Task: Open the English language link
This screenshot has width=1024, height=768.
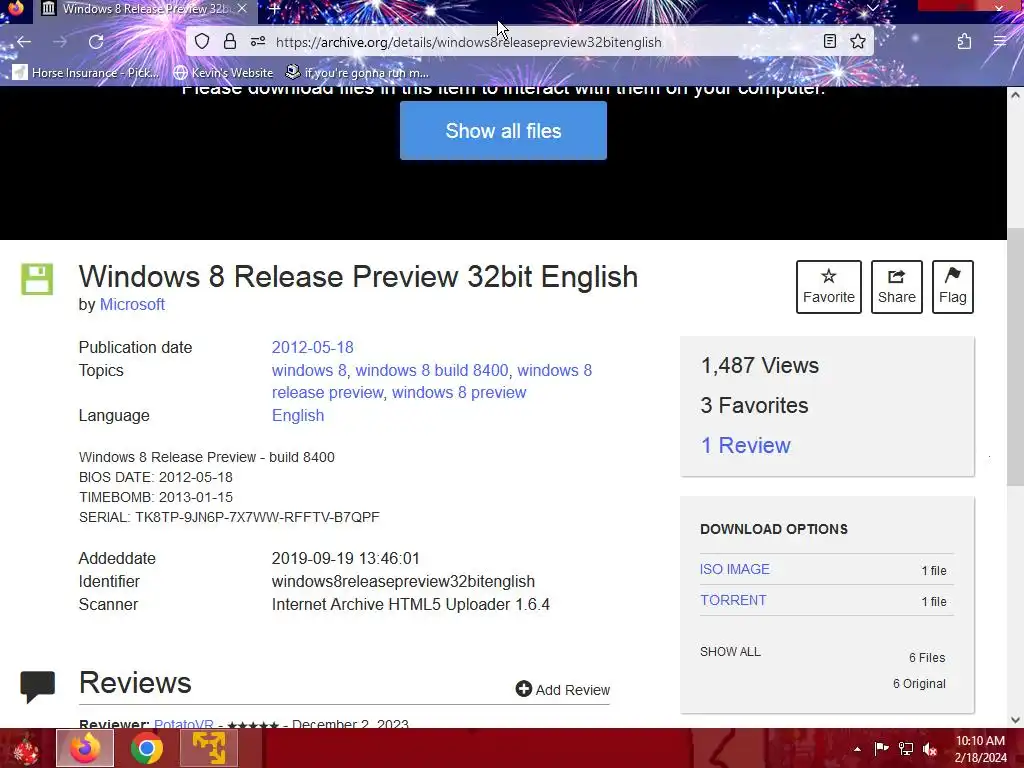Action: click(x=298, y=415)
